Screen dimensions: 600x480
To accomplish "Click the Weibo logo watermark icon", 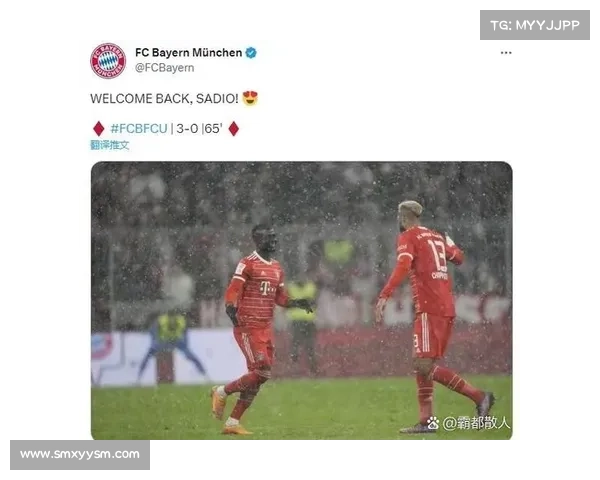I will [433, 423].
